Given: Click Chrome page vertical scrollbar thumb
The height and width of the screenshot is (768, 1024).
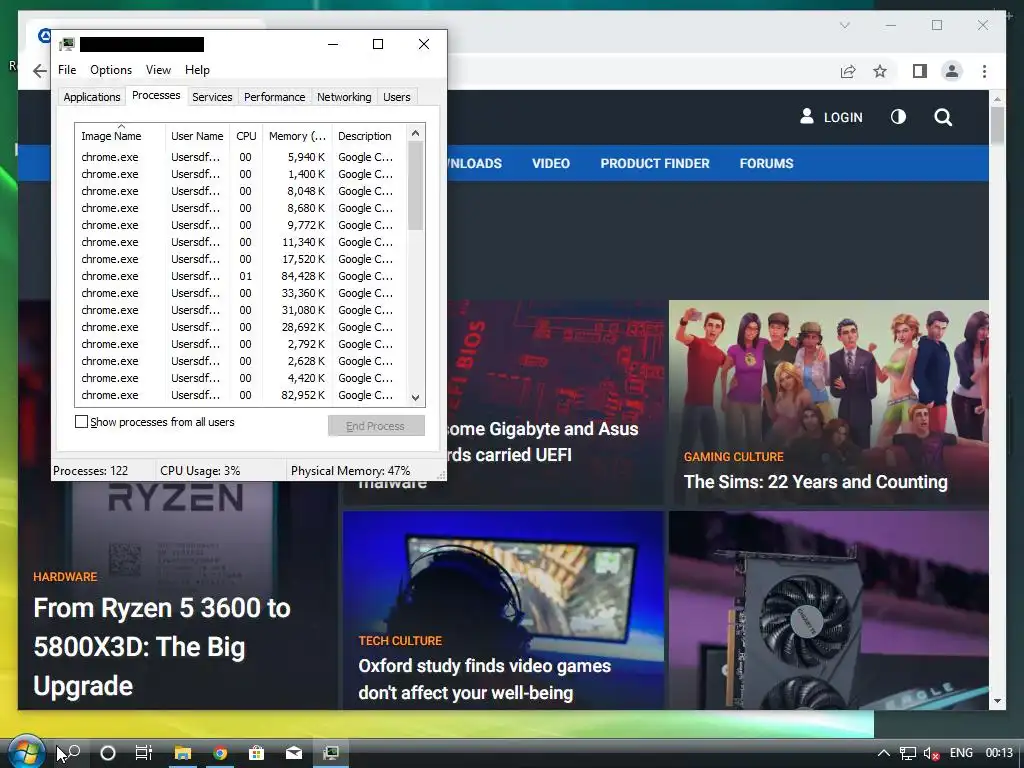Looking at the screenshot, I should pyautogui.click(x=997, y=125).
